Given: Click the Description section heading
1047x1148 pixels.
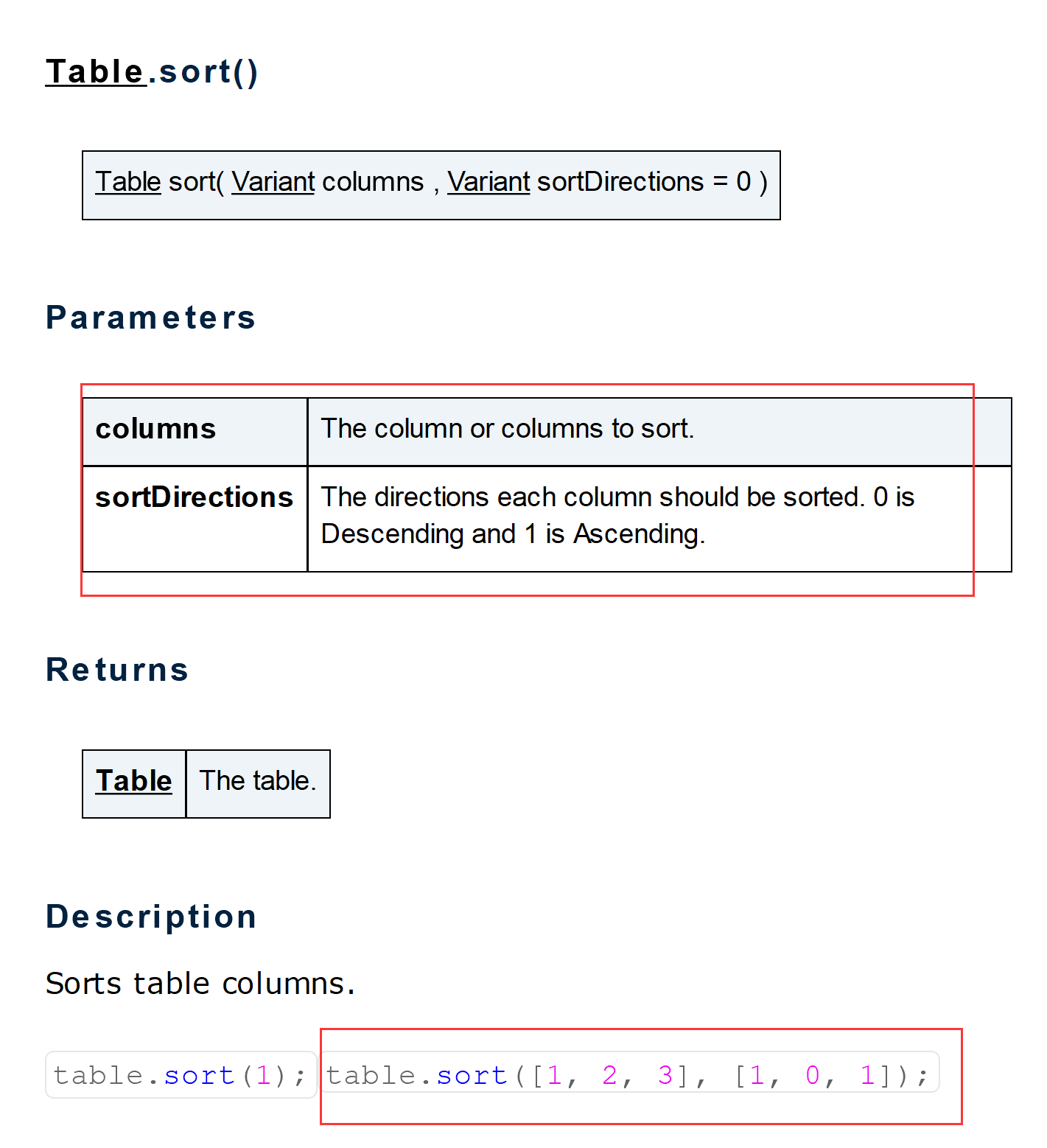Looking at the screenshot, I should pos(151,917).
